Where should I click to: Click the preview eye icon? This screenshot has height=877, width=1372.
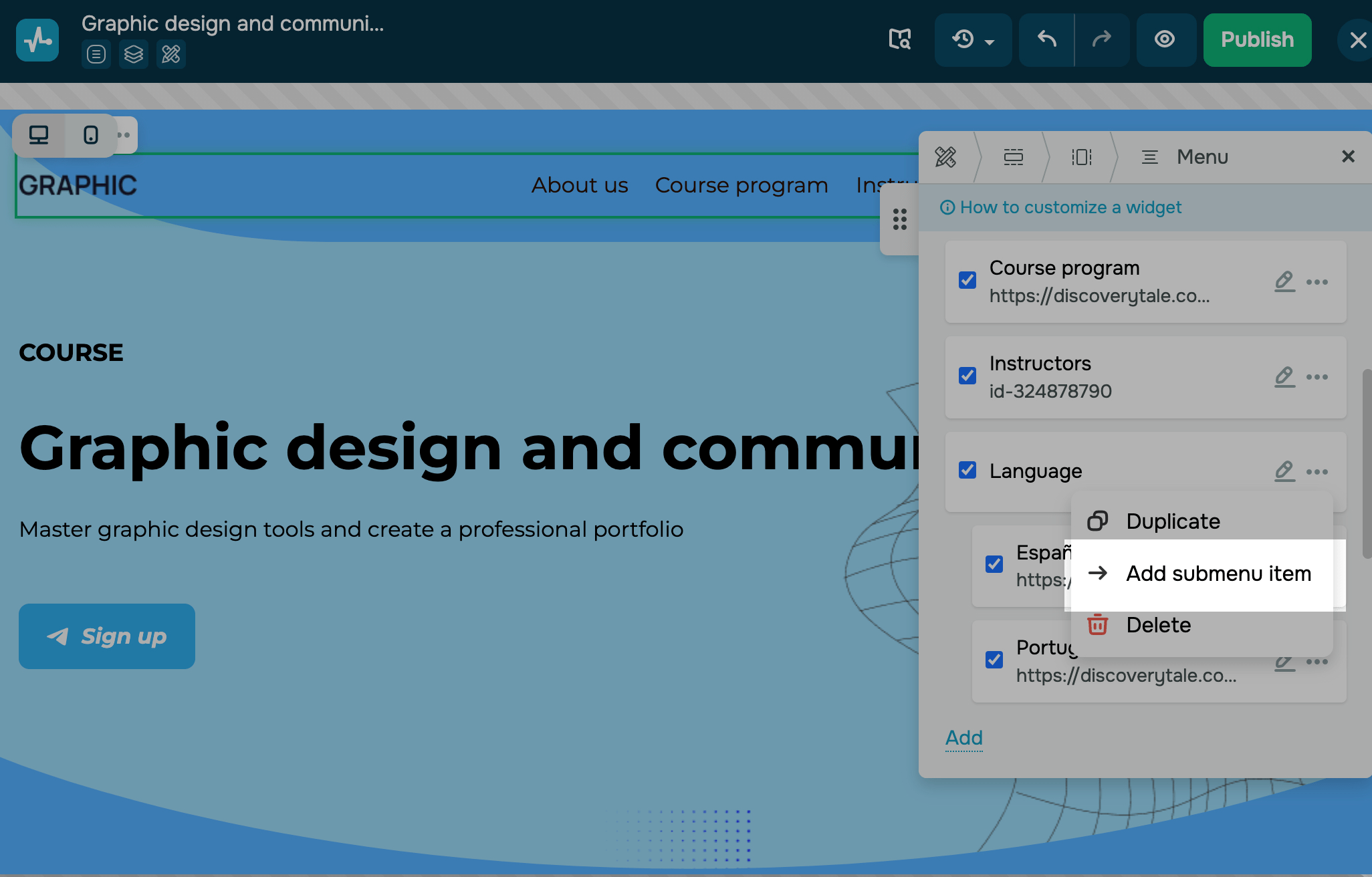[1165, 39]
